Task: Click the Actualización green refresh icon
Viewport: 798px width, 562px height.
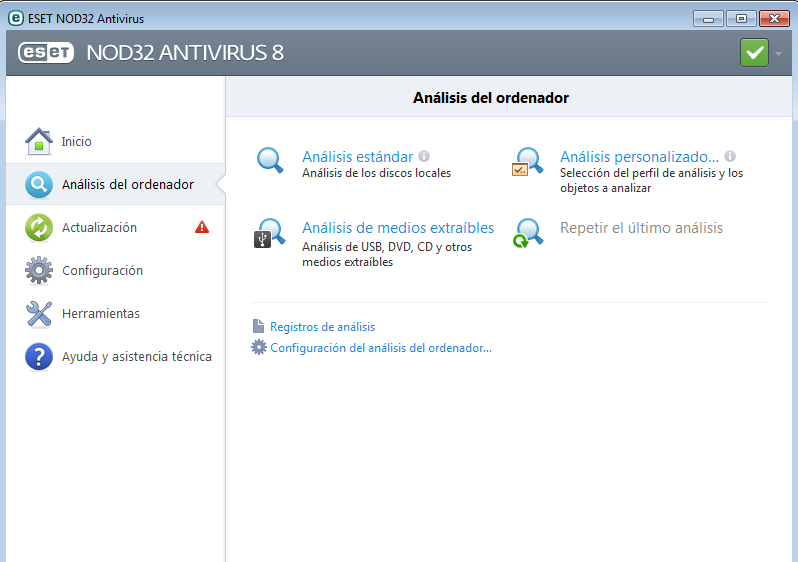Action: 38,228
